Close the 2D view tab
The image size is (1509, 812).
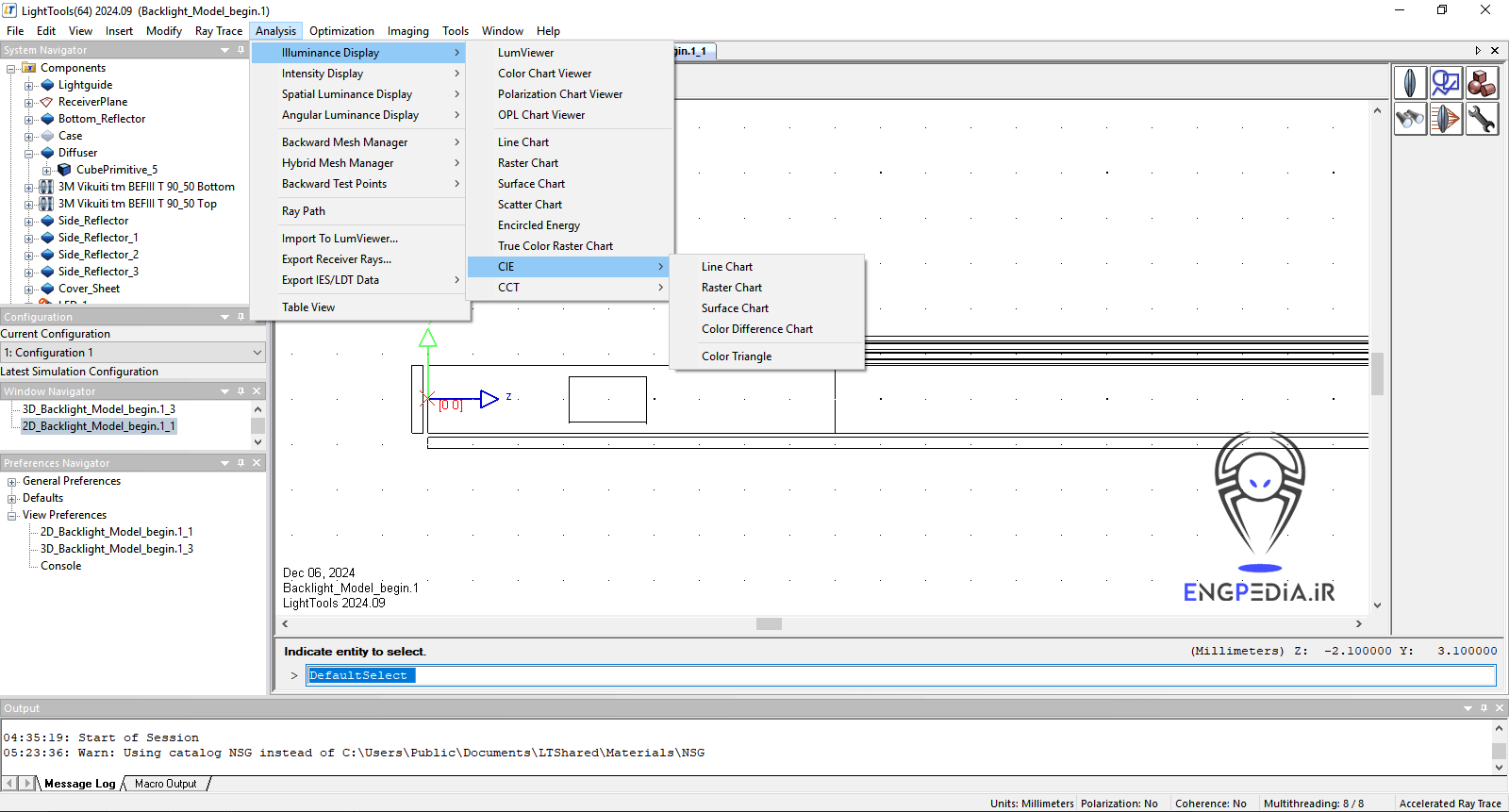click(x=1494, y=51)
